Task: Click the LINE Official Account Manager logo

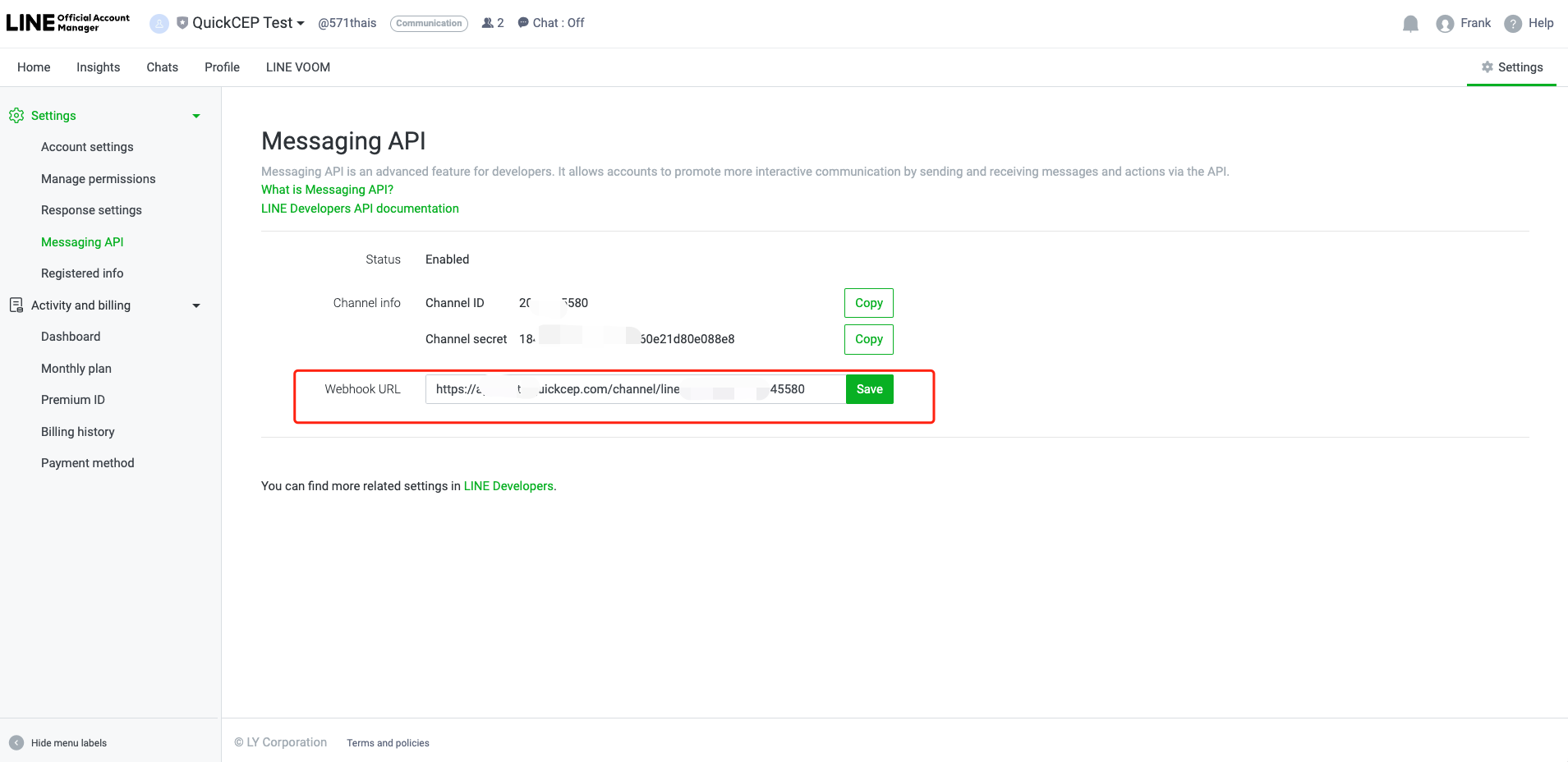Action: [x=68, y=23]
